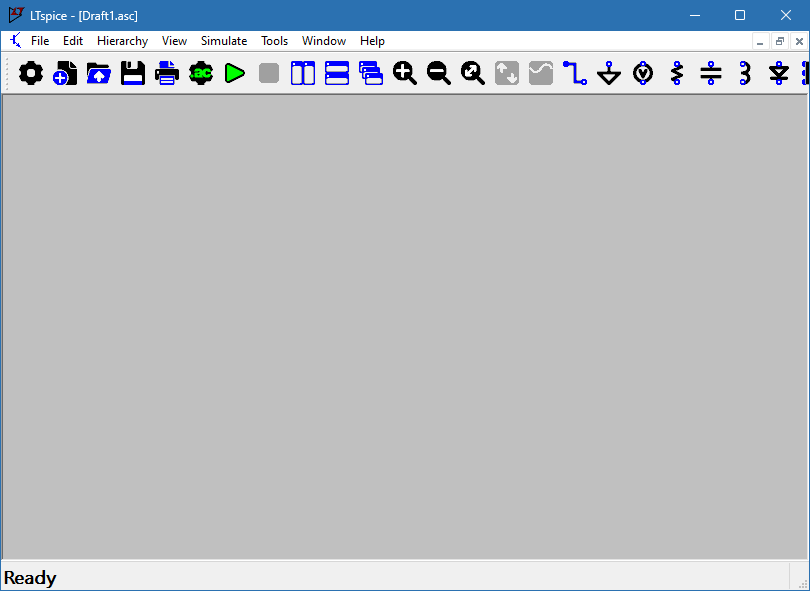Image resolution: width=810 pixels, height=591 pixels.
Task: Open the Hierarchy menu
Action: click(x=122, y=41)
